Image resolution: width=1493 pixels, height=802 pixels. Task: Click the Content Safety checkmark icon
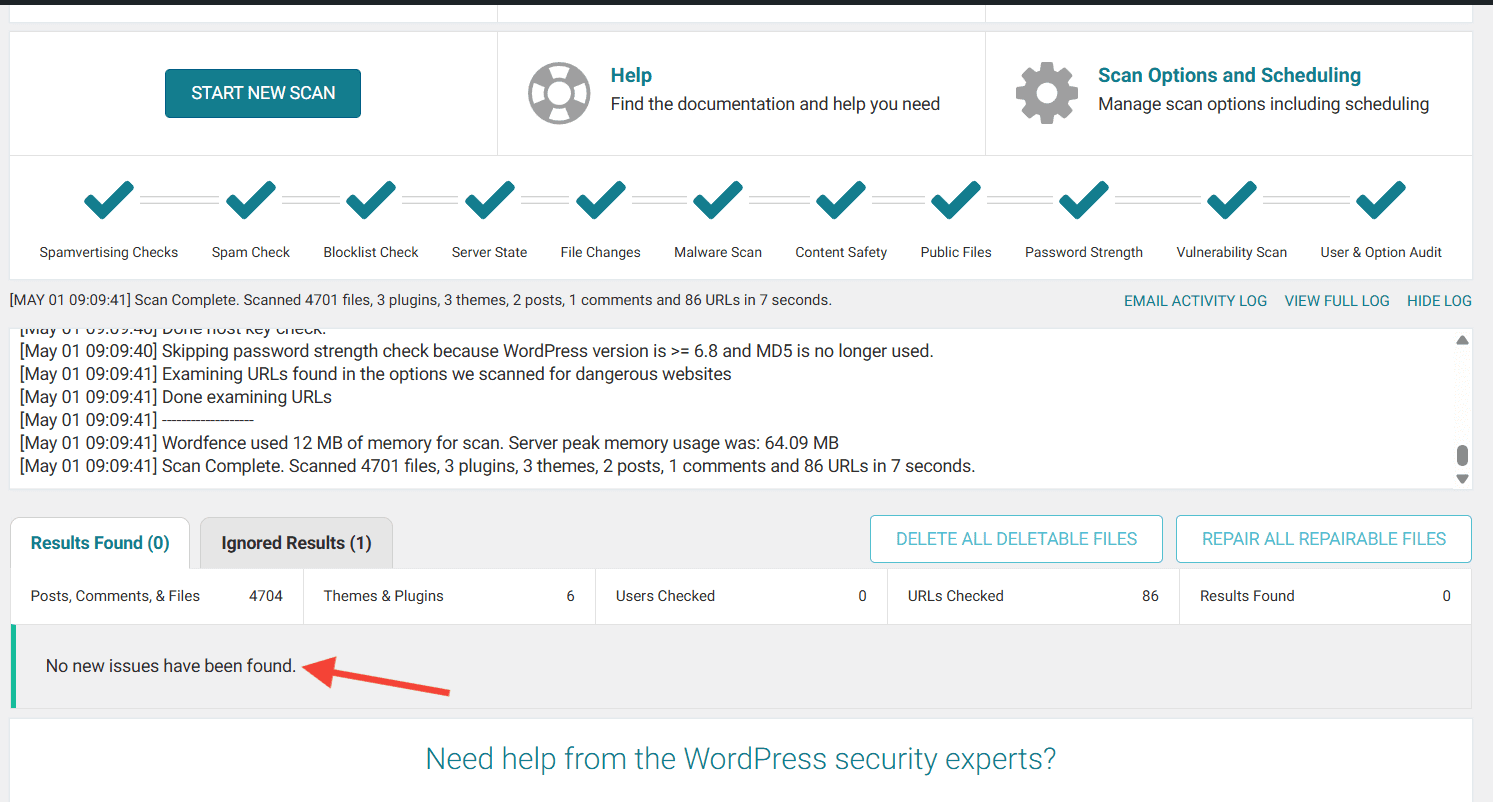point(841,200)
